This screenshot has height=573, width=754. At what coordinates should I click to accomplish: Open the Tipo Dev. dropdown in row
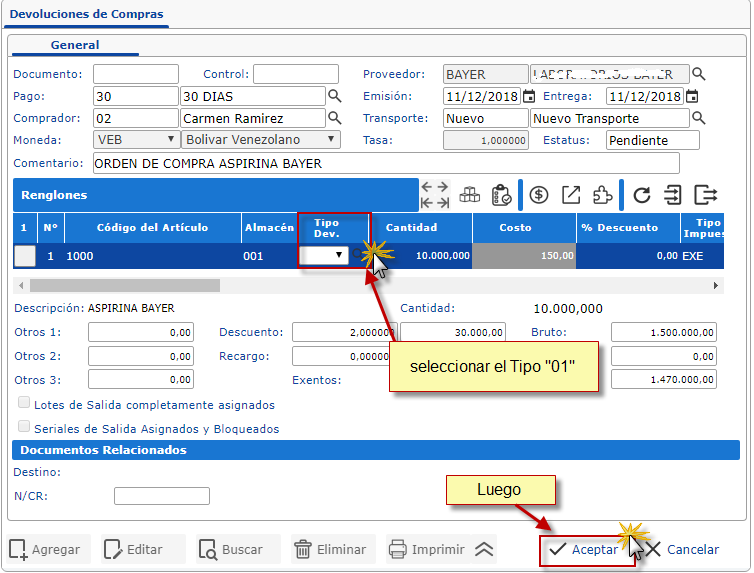(324, 256)
